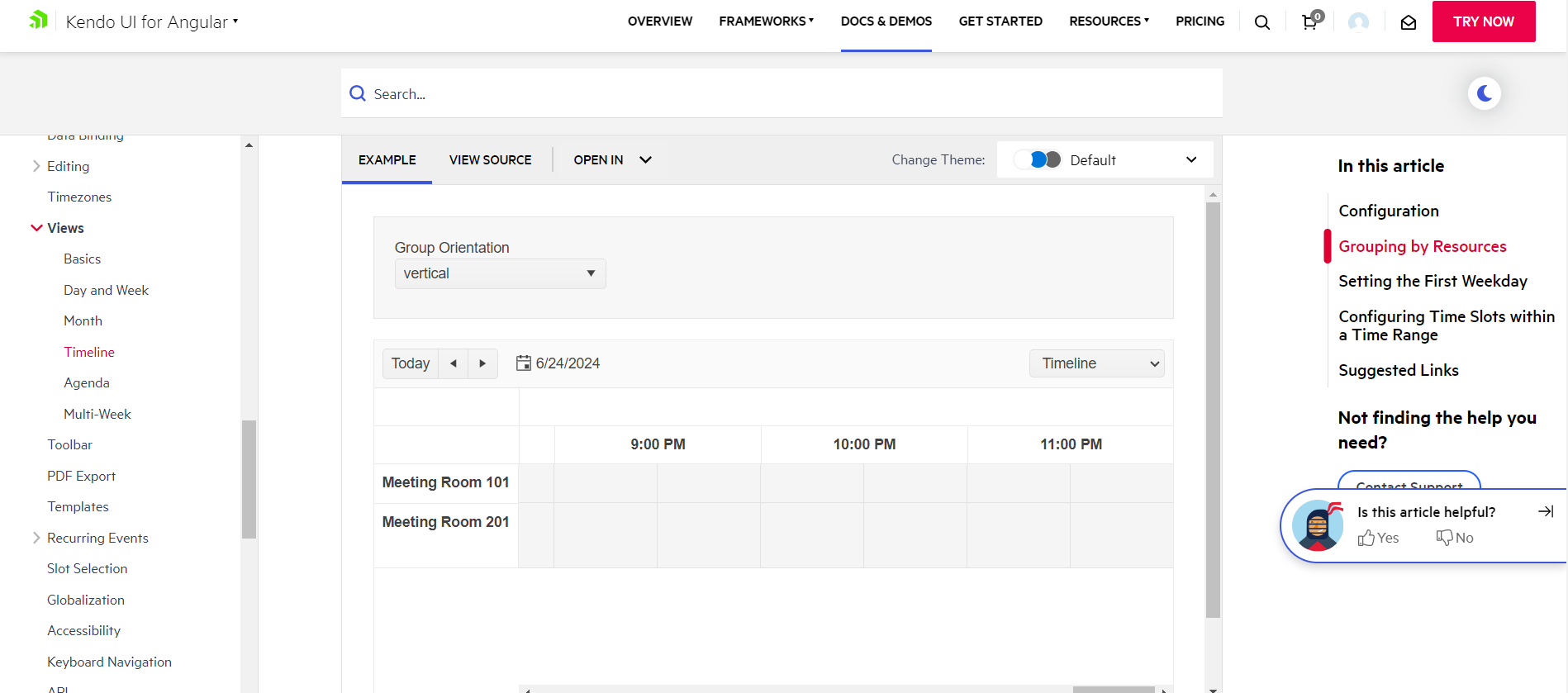1568x693 pixels.
Task: Open calendar date picker showing 6/24/2024
Action: [x=558, y=363]
